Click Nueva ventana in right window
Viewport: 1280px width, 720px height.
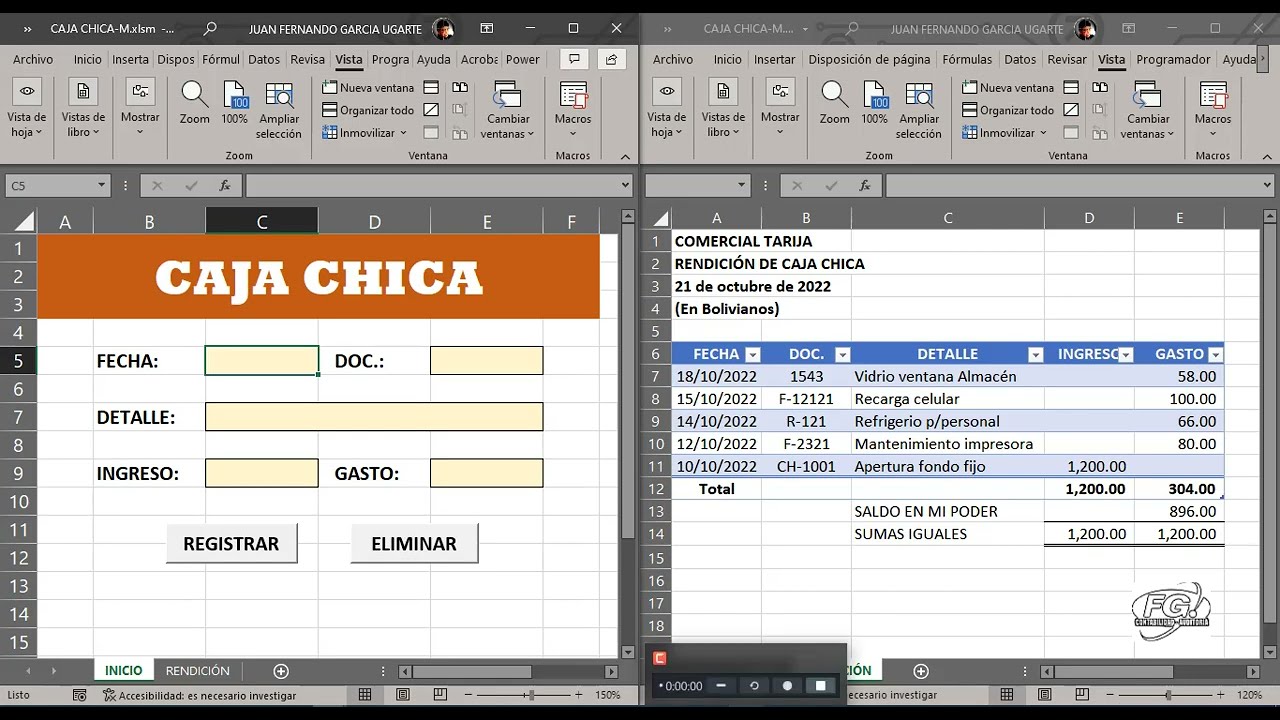tap(1008, 88)
